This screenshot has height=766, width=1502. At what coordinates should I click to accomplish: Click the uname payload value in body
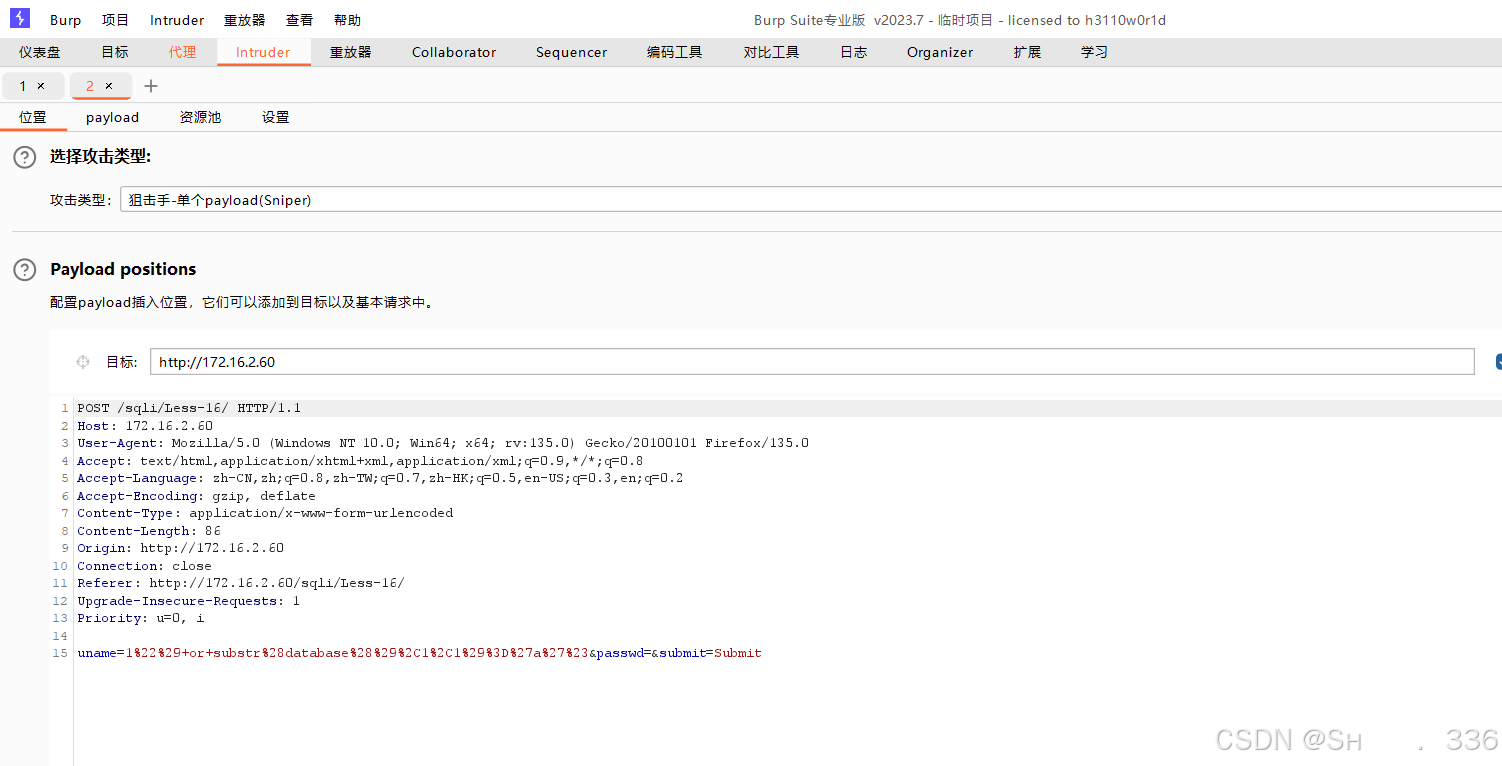357,653
